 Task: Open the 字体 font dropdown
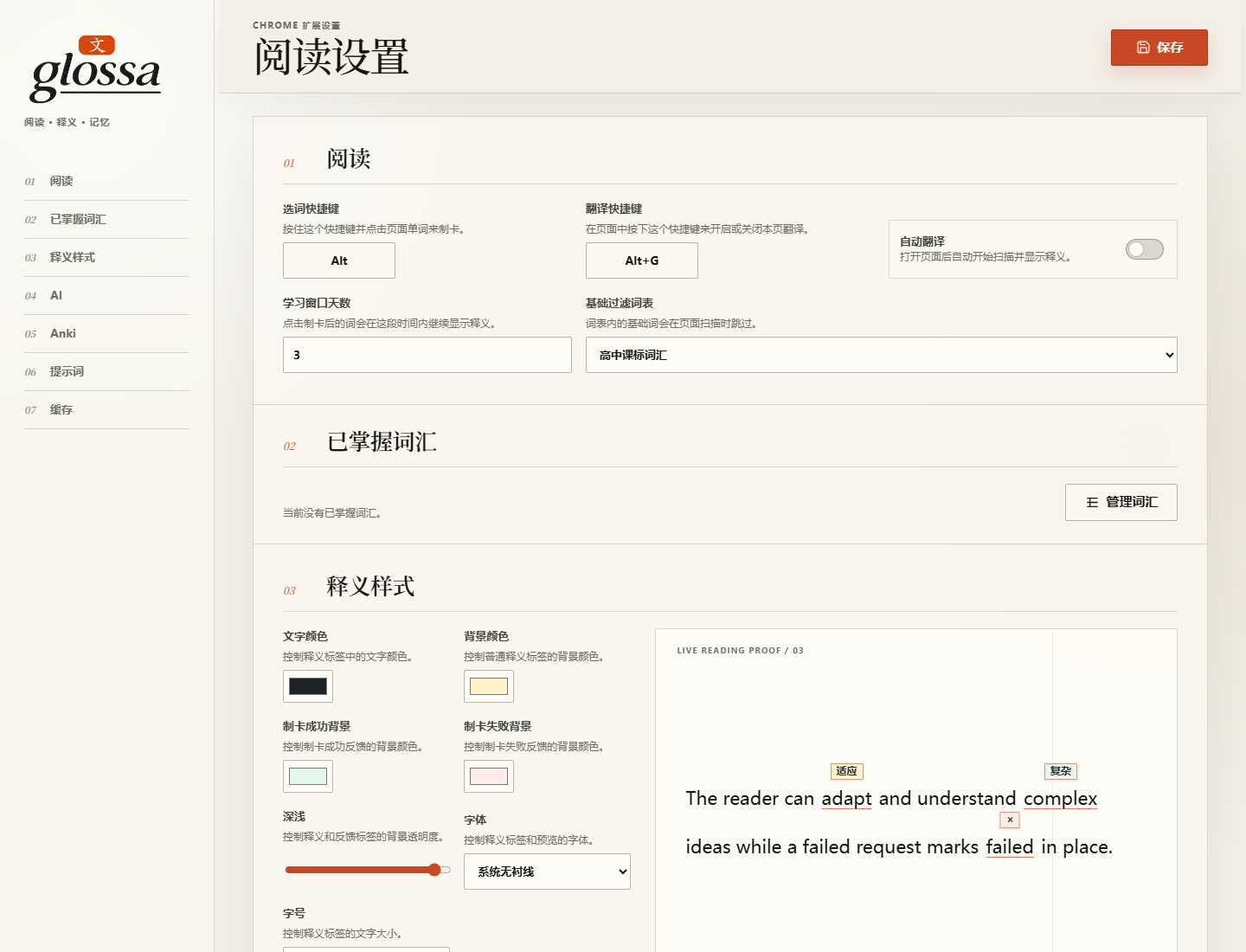click(x=547, y=872)
